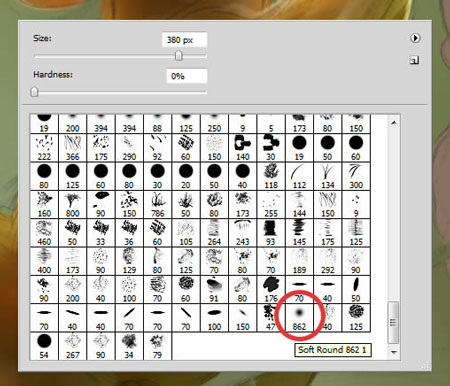
Task: Select the chalk brush labeled 33
Action: (x=101, y=233)
